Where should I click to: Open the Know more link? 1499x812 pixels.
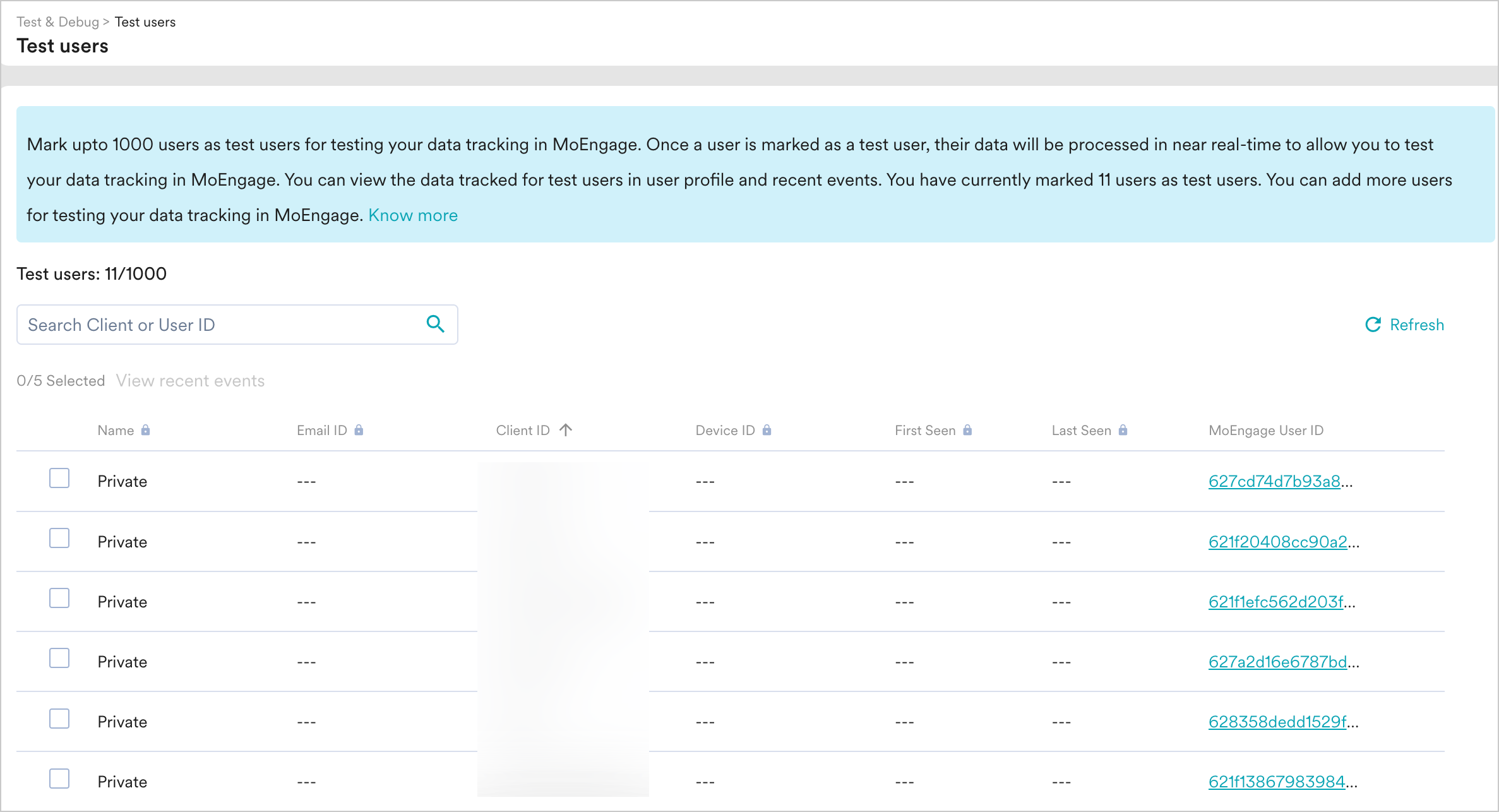pos(413,215)
